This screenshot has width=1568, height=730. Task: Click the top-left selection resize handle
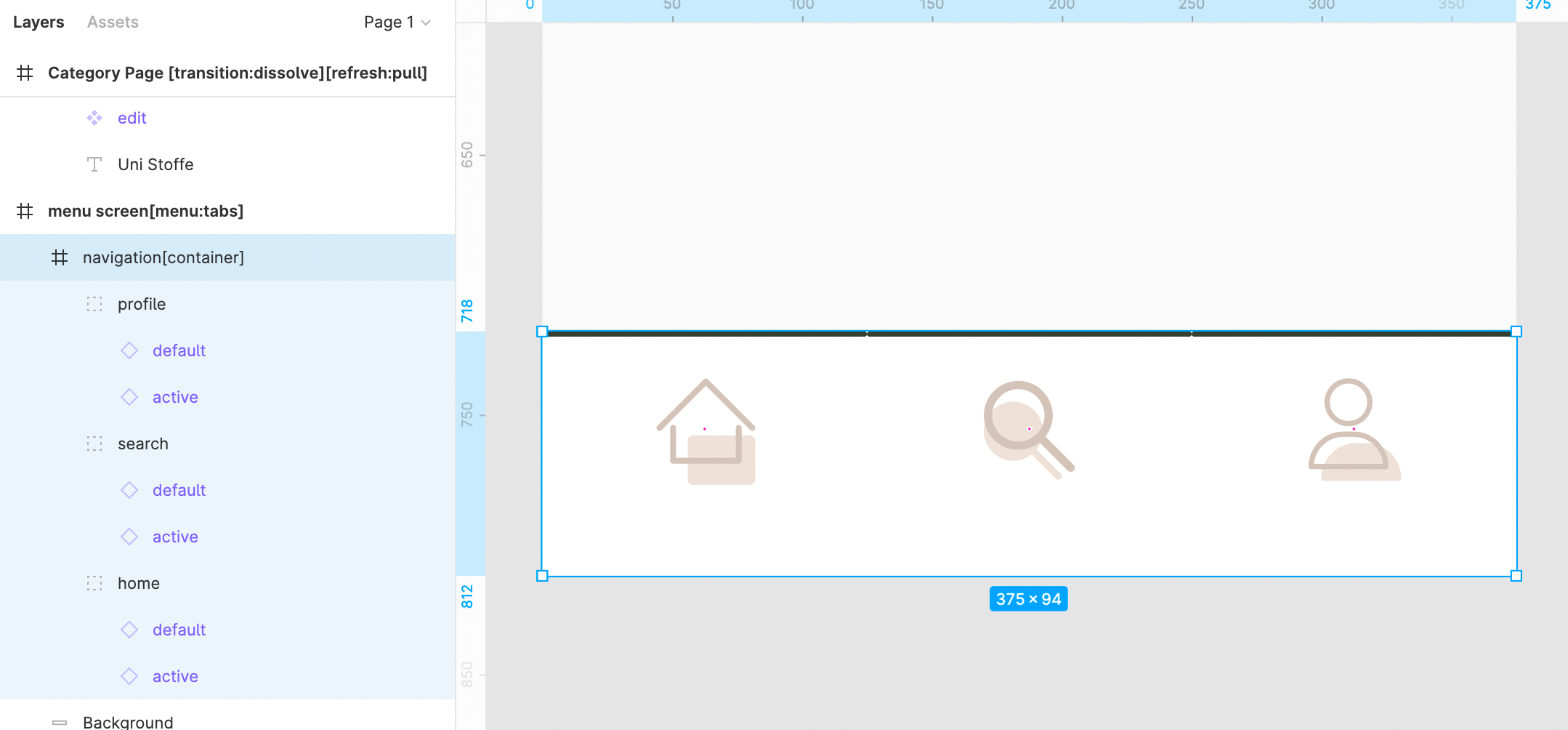[x=542, y=332]
